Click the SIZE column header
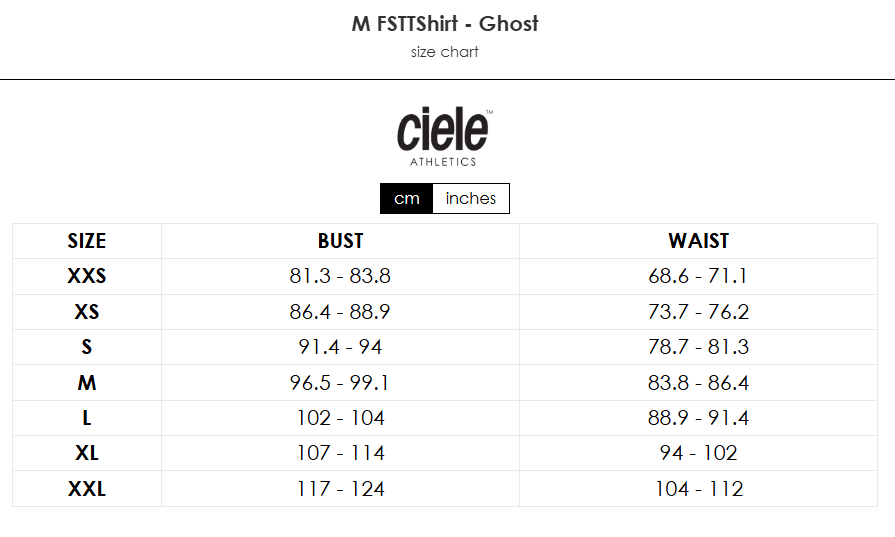This screenshot has height=537, width=895. pyautogui.click(x=87, y=241)
